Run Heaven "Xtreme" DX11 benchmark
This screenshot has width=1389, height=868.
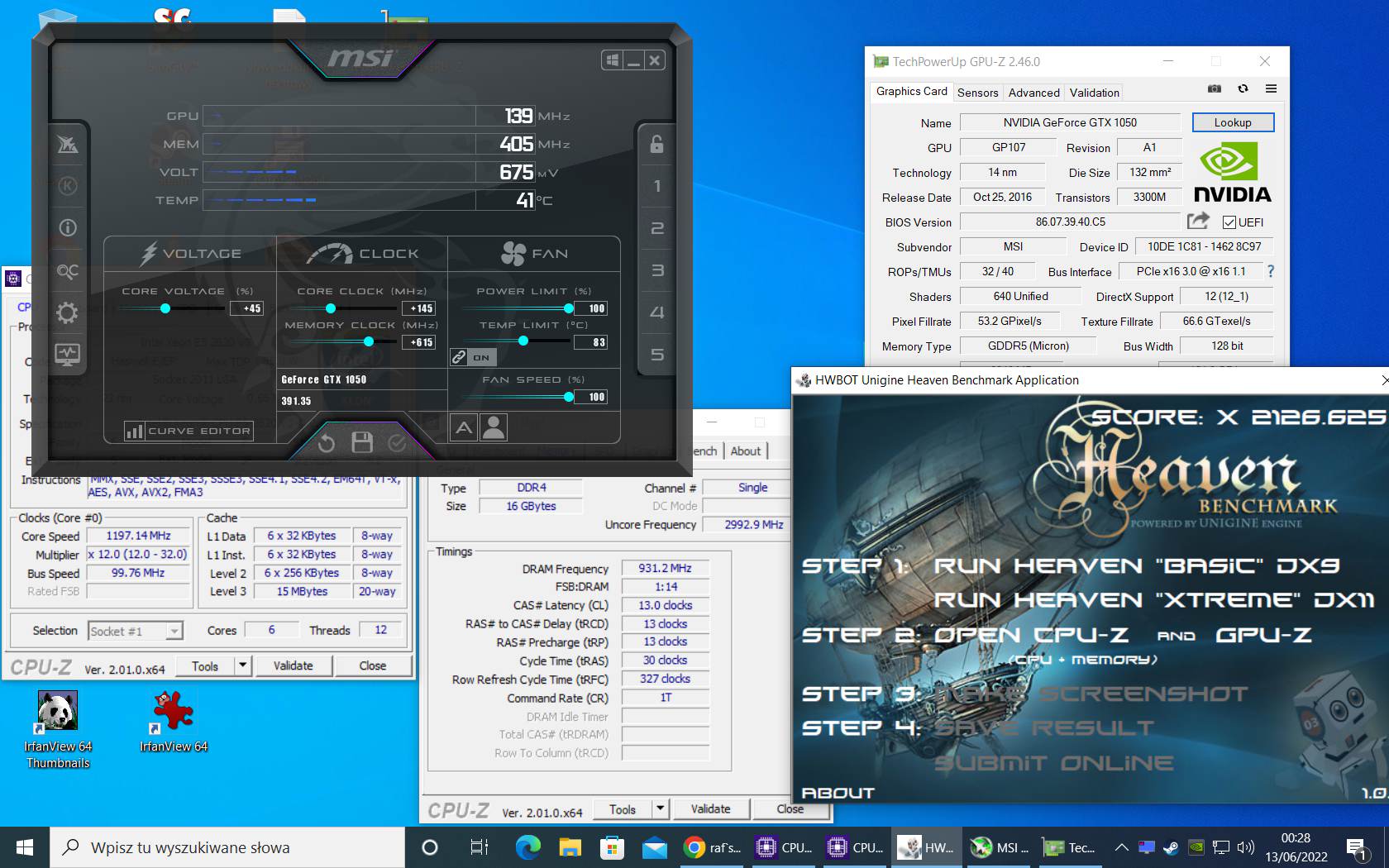[1154, 600]
